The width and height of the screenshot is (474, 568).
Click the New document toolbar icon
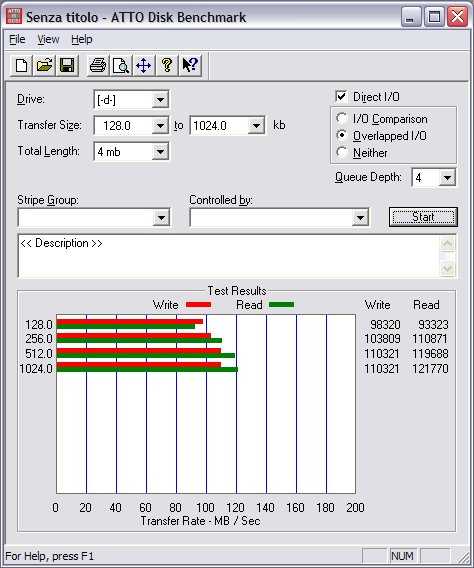(x=21, y=66)
